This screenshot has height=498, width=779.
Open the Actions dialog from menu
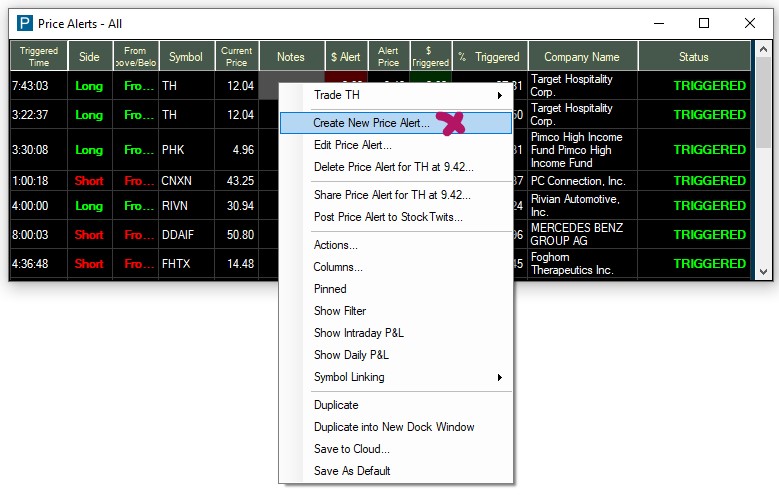335,245
